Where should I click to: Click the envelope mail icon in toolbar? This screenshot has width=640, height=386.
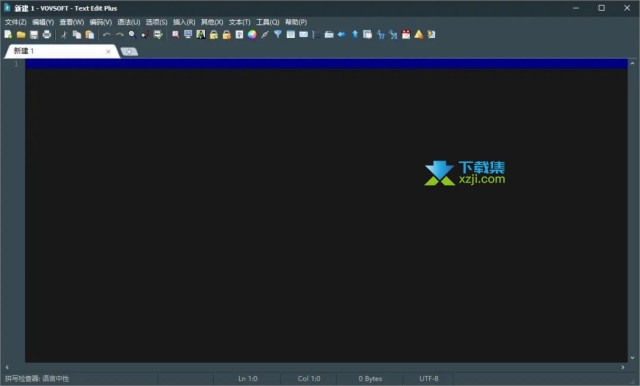click(x=304, y=35)
